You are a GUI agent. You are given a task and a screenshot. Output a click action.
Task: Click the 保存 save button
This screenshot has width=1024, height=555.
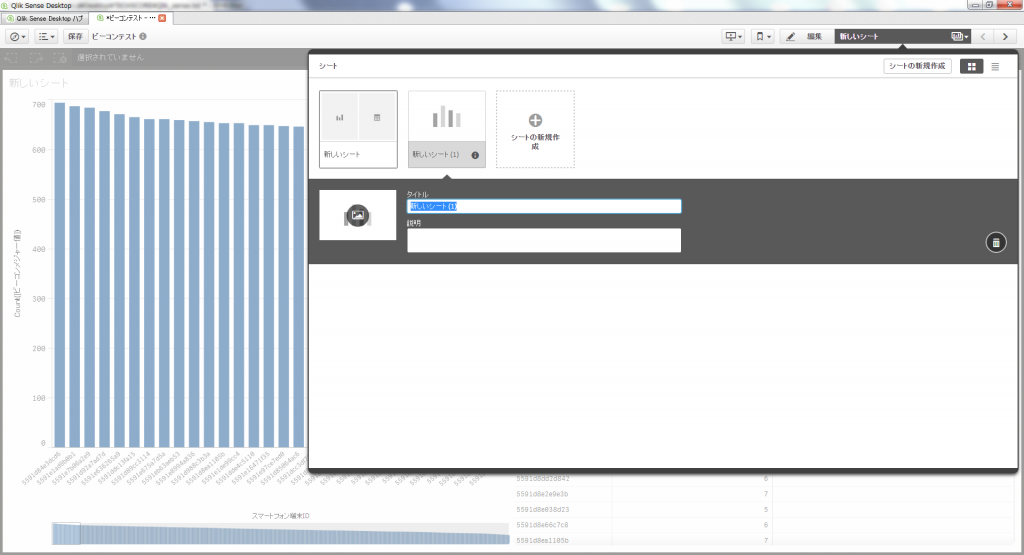[x=75, y=37]
